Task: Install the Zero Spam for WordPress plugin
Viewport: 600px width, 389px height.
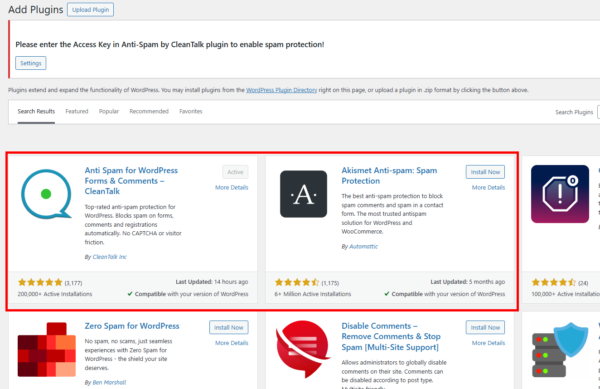Action: pyautogui.click(x=229, y=327)
